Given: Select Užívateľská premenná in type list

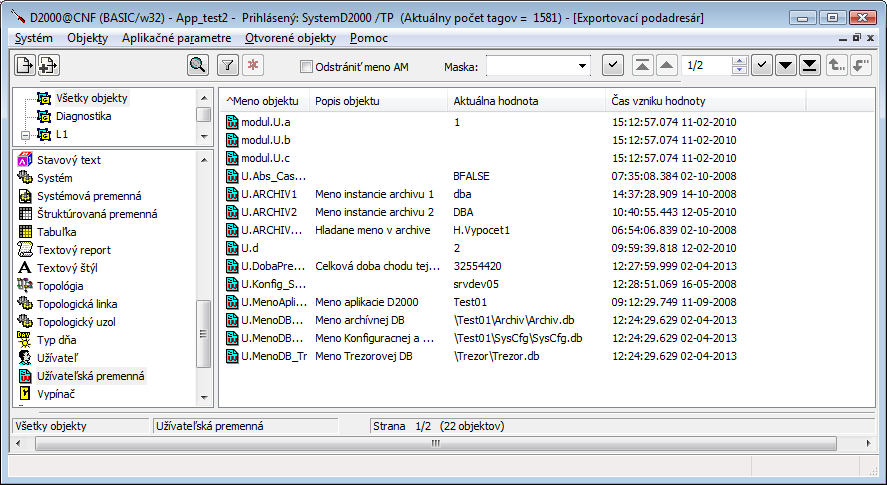Looking at the screenshot, I should point(90,376).
